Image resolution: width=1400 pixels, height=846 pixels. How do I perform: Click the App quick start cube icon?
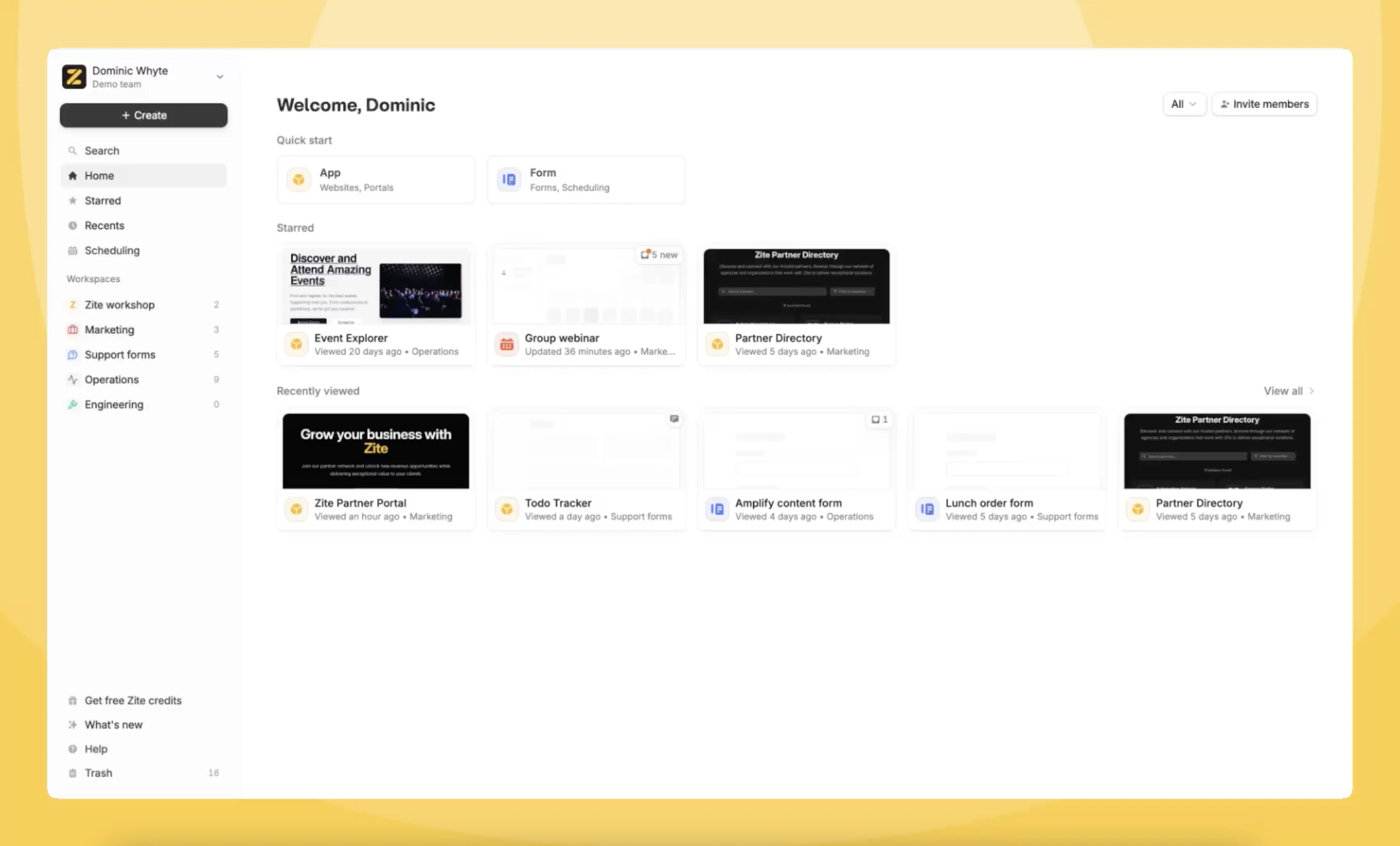coord(298,179)
